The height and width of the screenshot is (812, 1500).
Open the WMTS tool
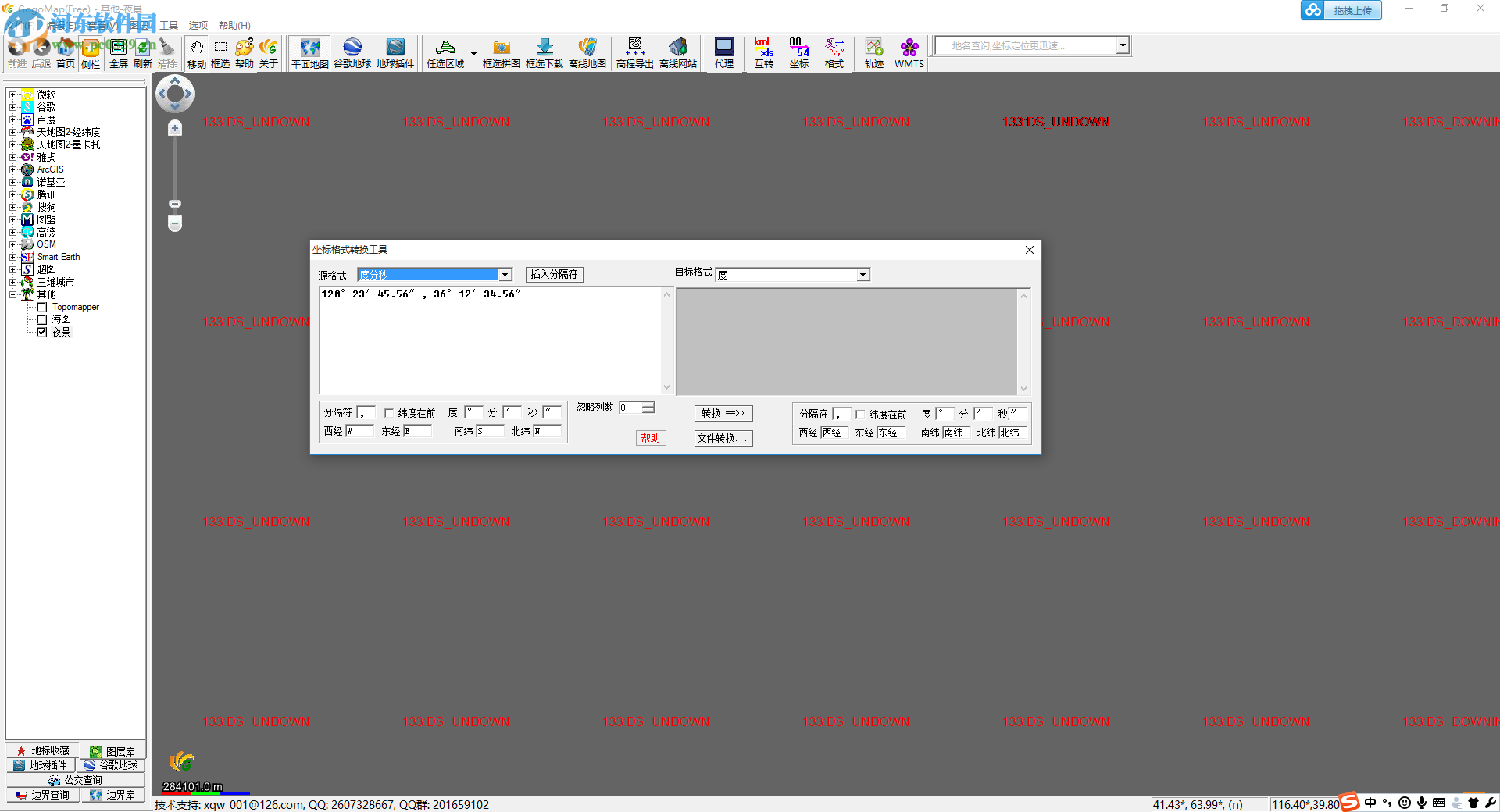pyautogui.click(x=909, y=54)
